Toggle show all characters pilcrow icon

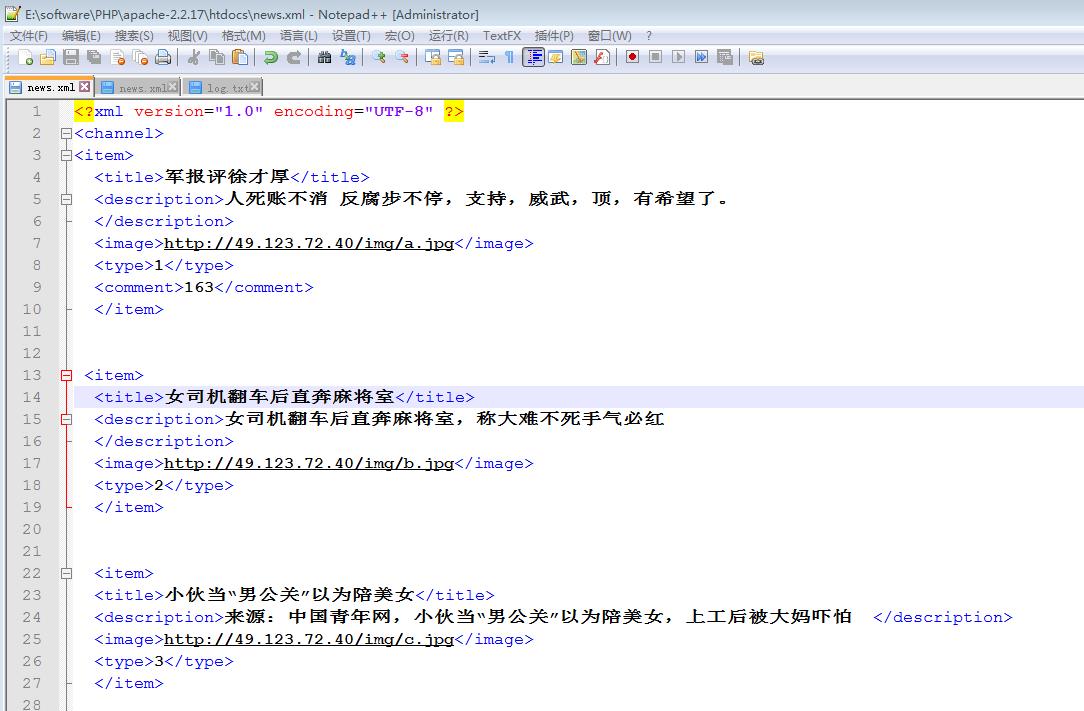click(x=510, y=57)
